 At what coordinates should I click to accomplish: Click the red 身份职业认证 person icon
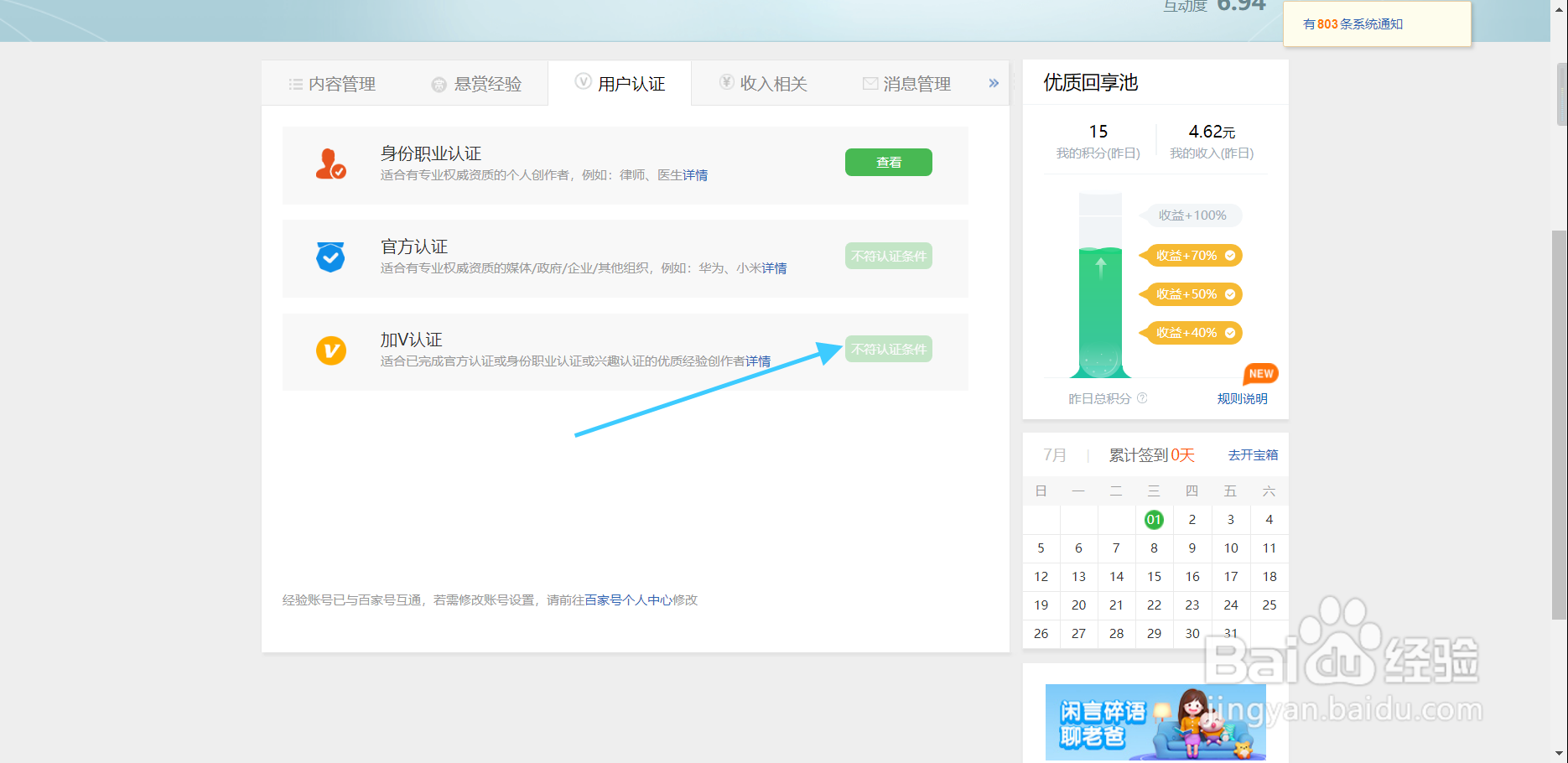(x=330, y=164)
